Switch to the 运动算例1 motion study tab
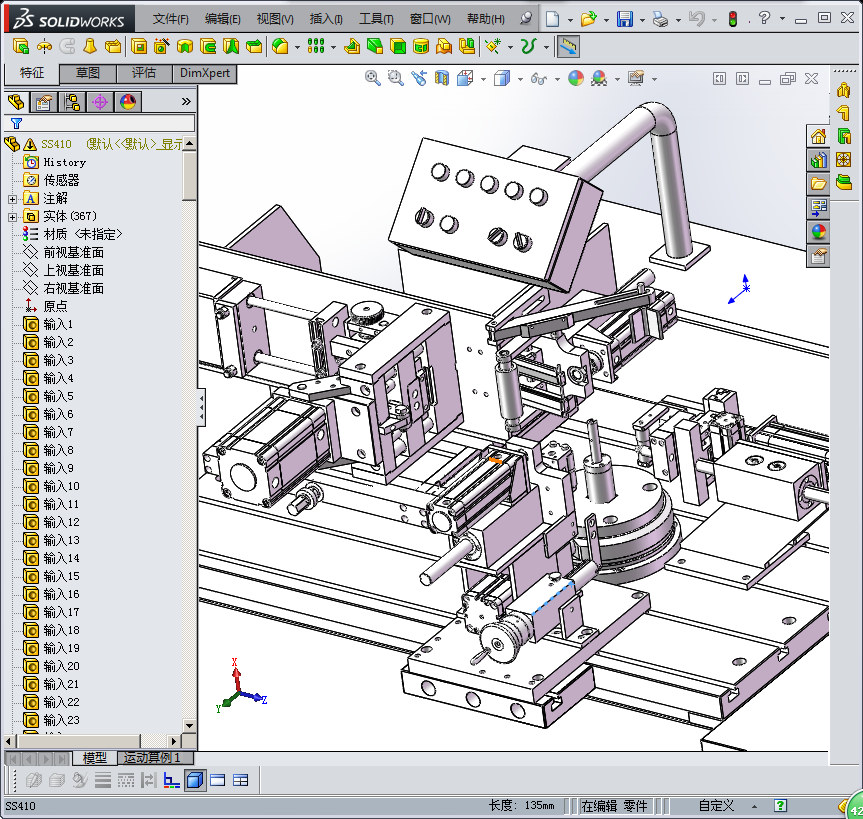Screen dimensions: 863x819 (x=152, y=758)
